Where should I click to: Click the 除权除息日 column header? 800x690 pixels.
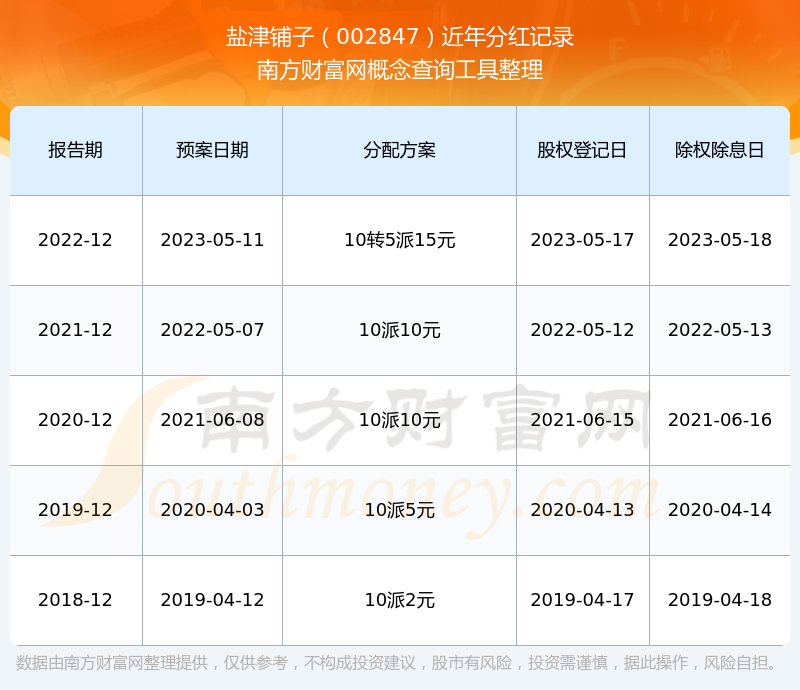[719, 151]
